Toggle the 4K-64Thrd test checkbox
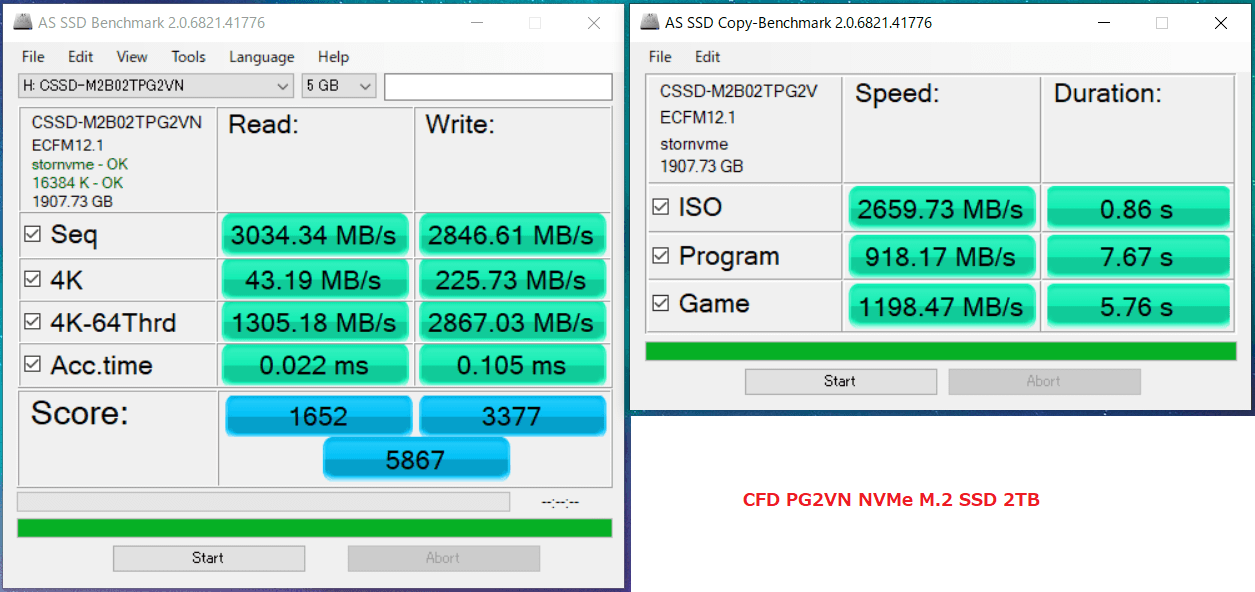The height and width of the screenshot is (592, 1255). pos(32,322)
